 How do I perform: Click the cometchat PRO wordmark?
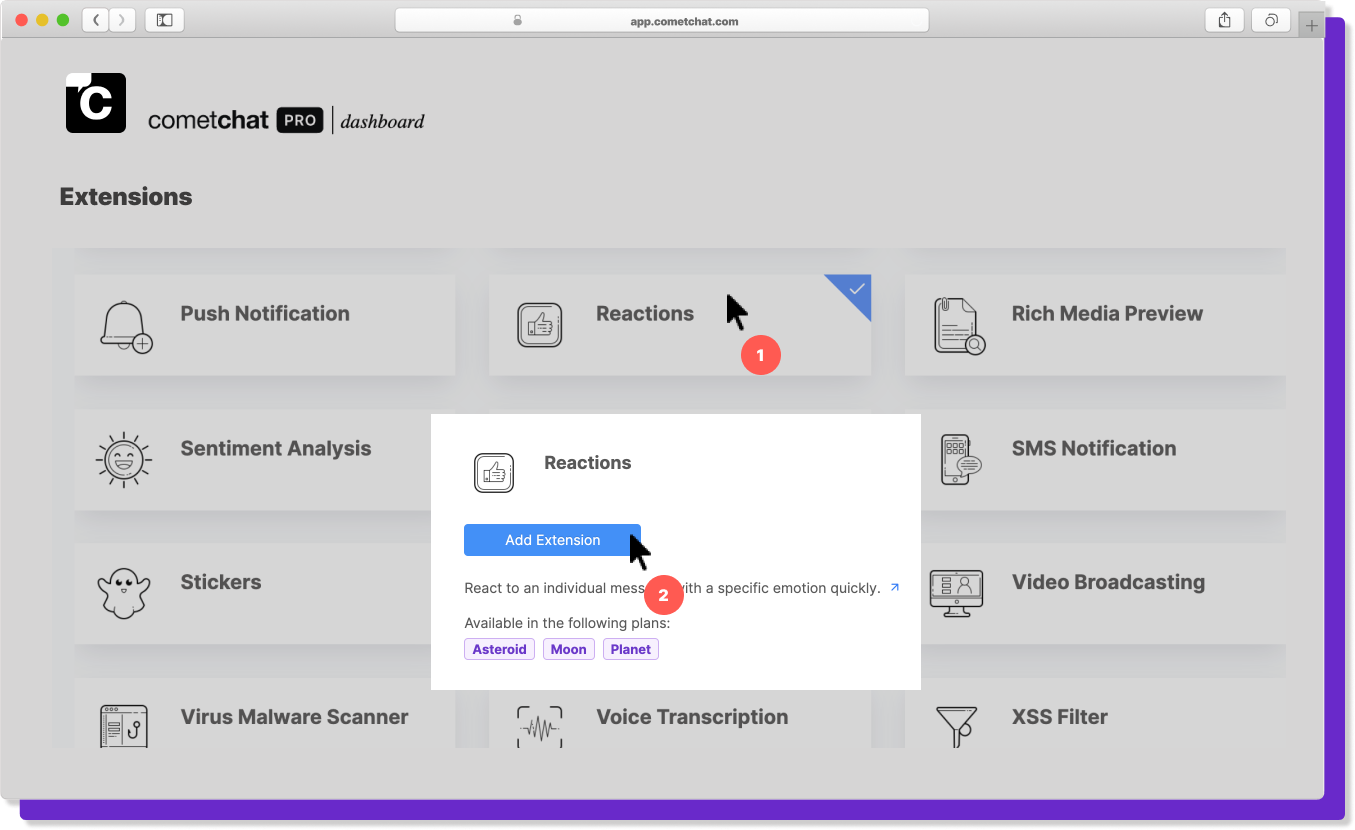pyautogui.click(x=235, y=121)
